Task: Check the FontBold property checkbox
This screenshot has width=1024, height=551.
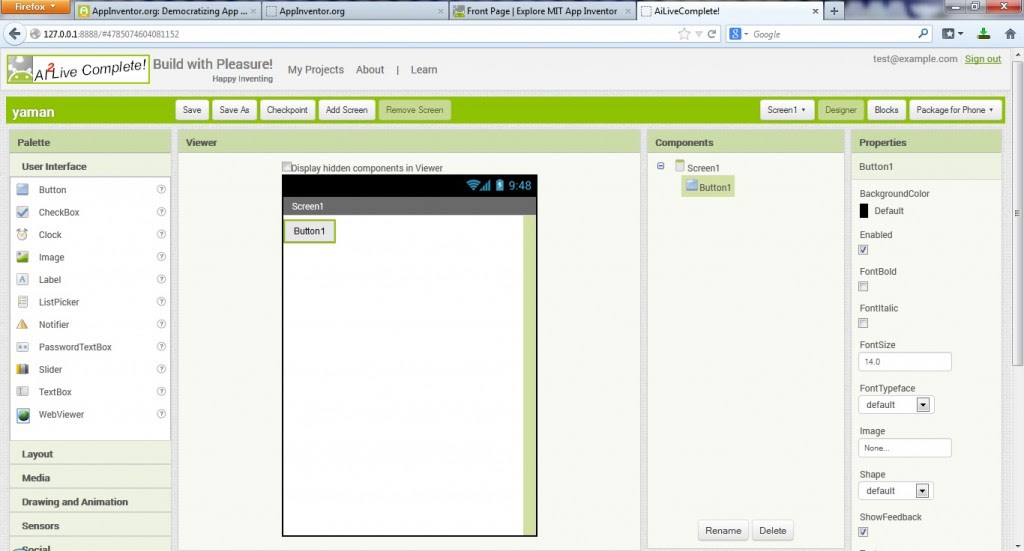Action: pos(863,287)
